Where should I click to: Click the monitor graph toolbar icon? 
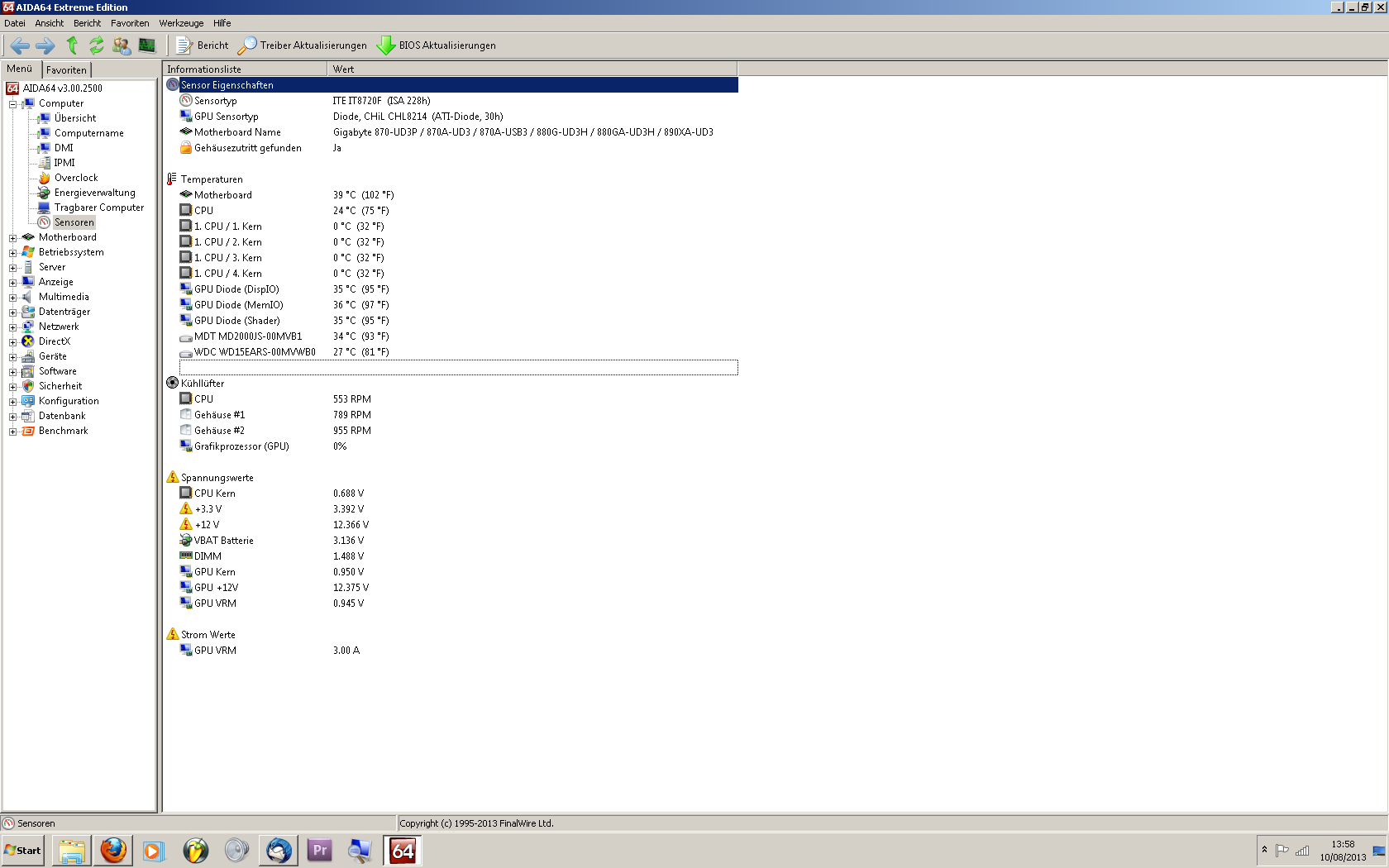click(x=147, y=45)
